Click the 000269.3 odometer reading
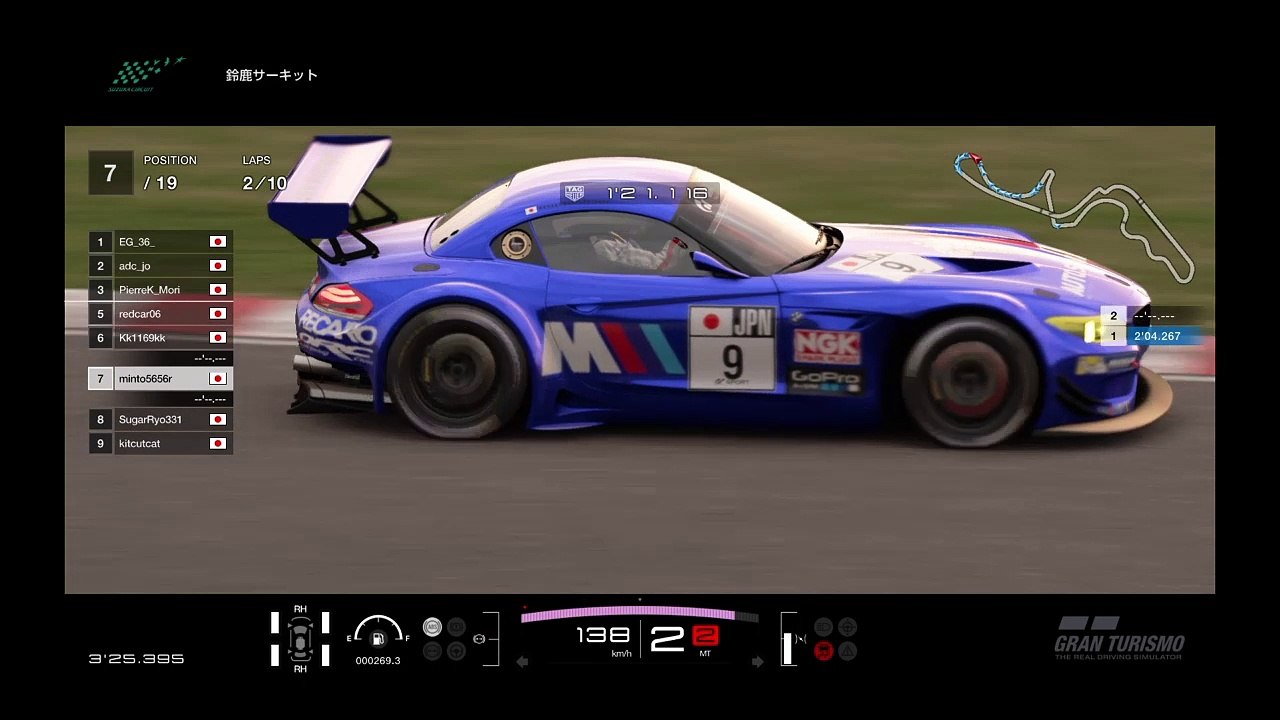This screenshot has width=1280, height=720. tap(378, 661)
